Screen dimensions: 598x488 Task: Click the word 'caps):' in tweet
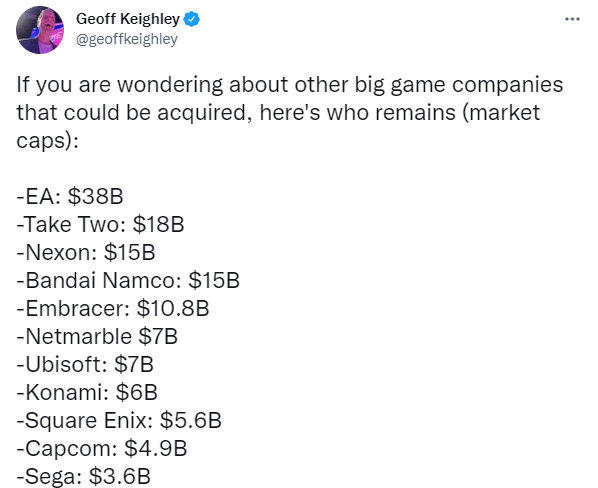point(47,141)
